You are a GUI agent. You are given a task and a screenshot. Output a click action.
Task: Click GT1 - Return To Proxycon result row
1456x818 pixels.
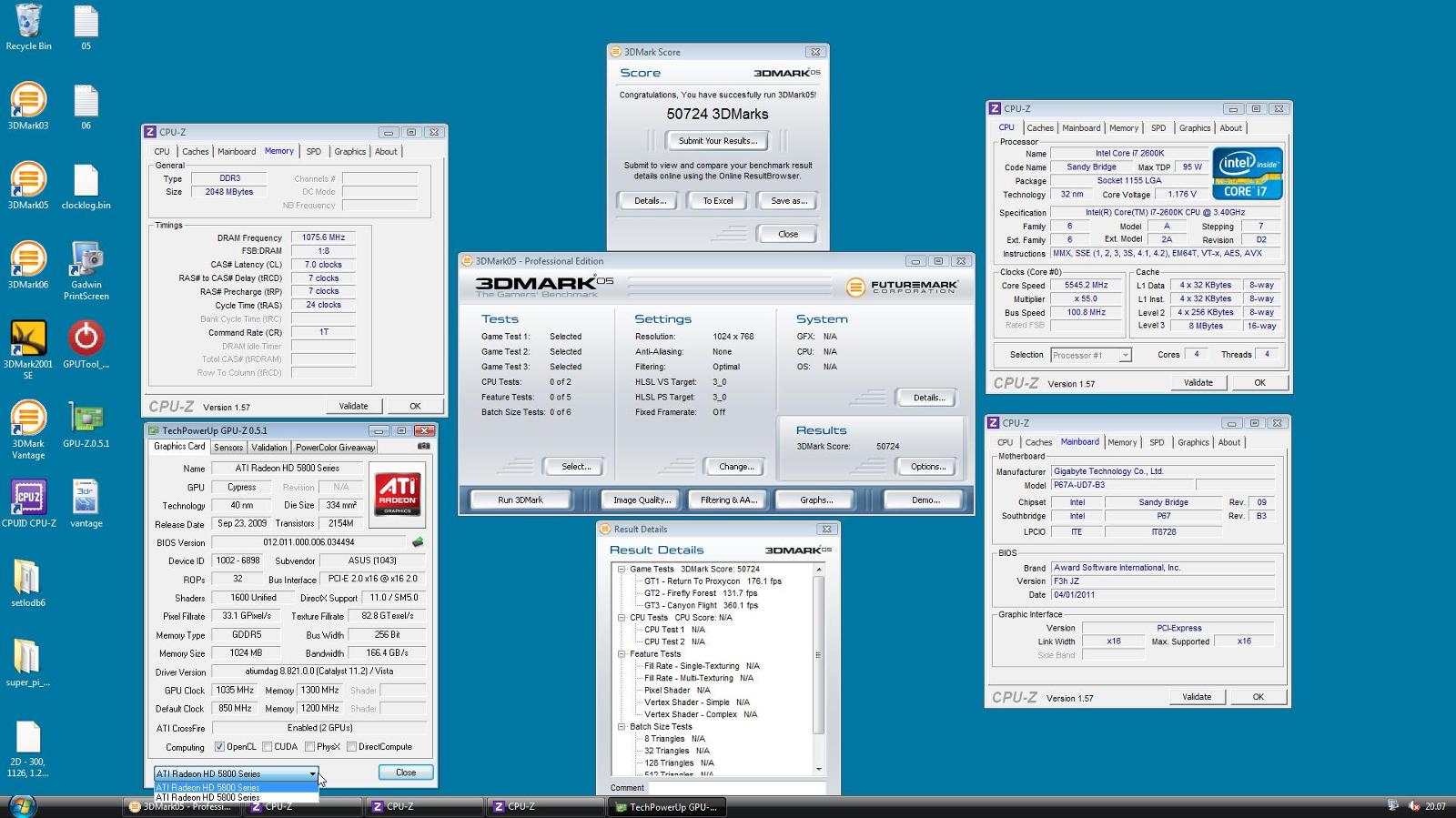713,581
